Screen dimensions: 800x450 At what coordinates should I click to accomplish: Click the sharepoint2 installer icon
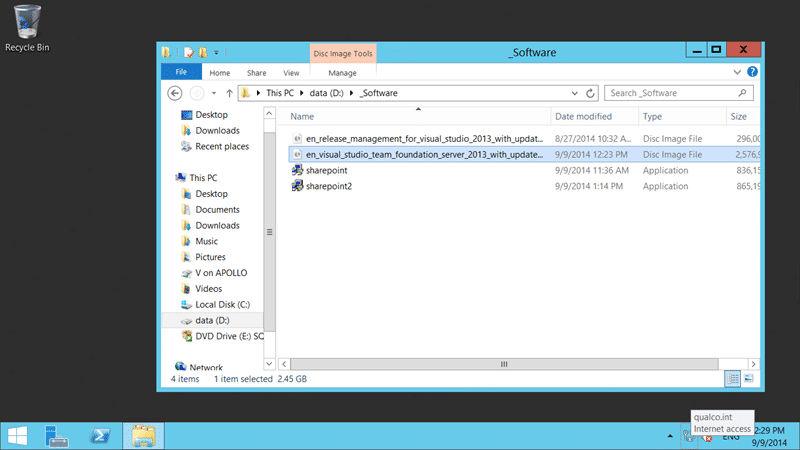297,186
